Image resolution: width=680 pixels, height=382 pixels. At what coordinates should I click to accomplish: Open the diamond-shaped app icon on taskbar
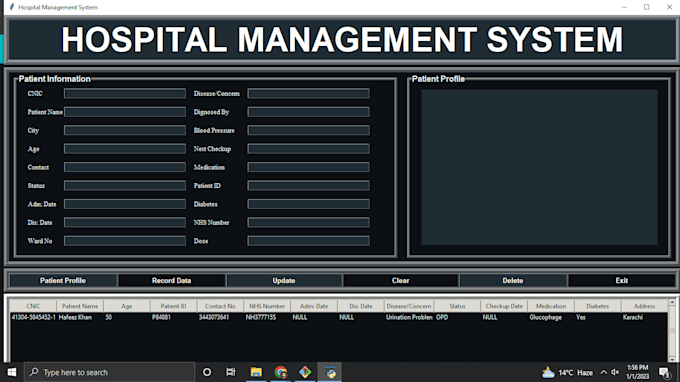pos(305,372)
